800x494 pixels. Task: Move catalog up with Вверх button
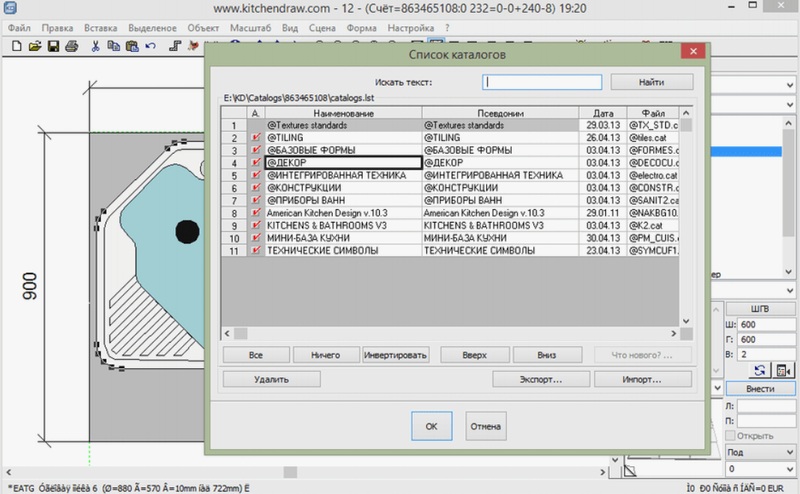point(474,355)
